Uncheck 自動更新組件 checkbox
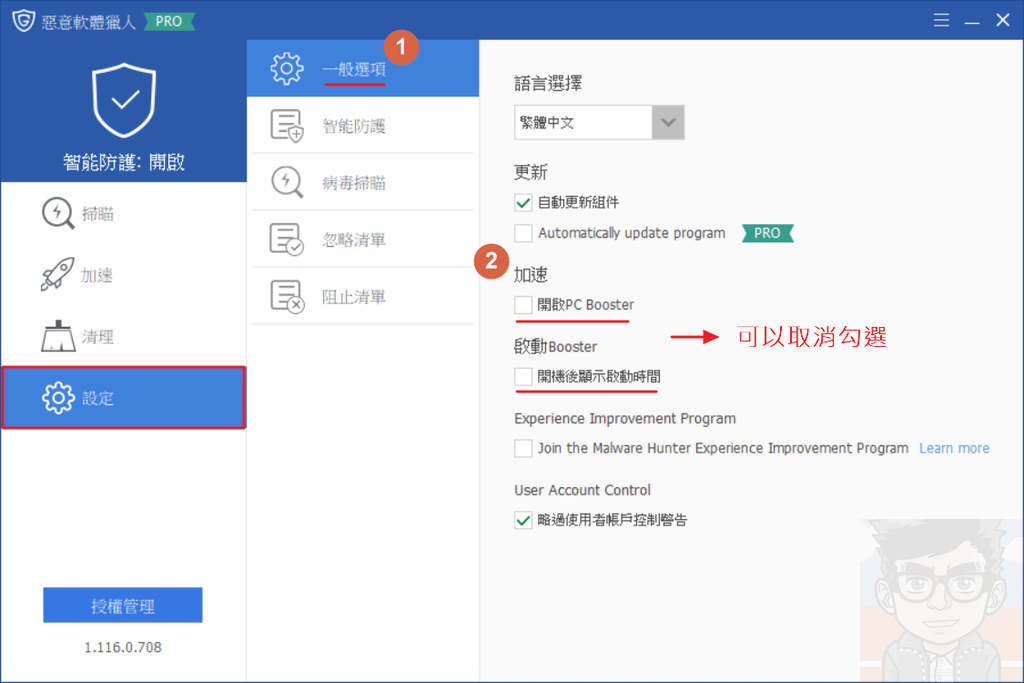 523,202
